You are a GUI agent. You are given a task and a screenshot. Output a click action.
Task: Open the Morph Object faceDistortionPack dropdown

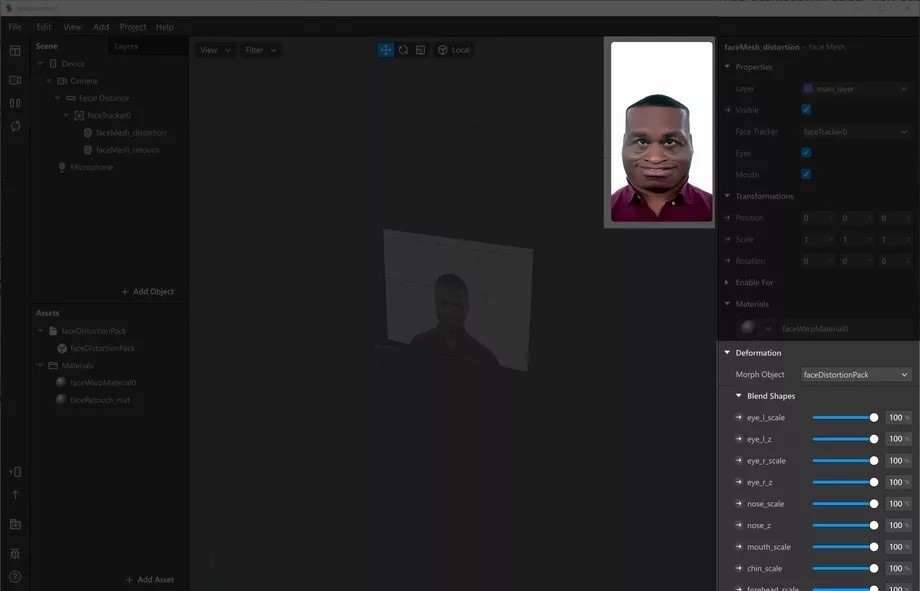[x=855, y=374]
